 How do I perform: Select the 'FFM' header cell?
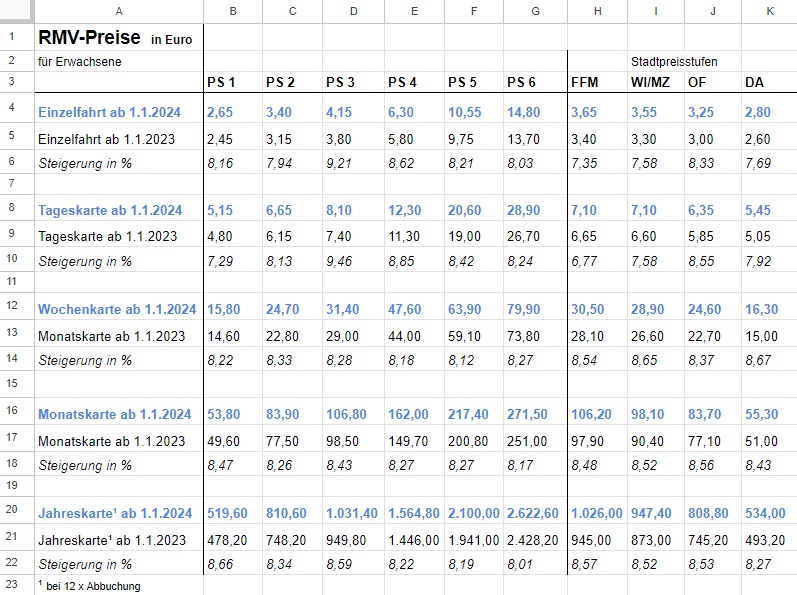click(x=597, y=82)
